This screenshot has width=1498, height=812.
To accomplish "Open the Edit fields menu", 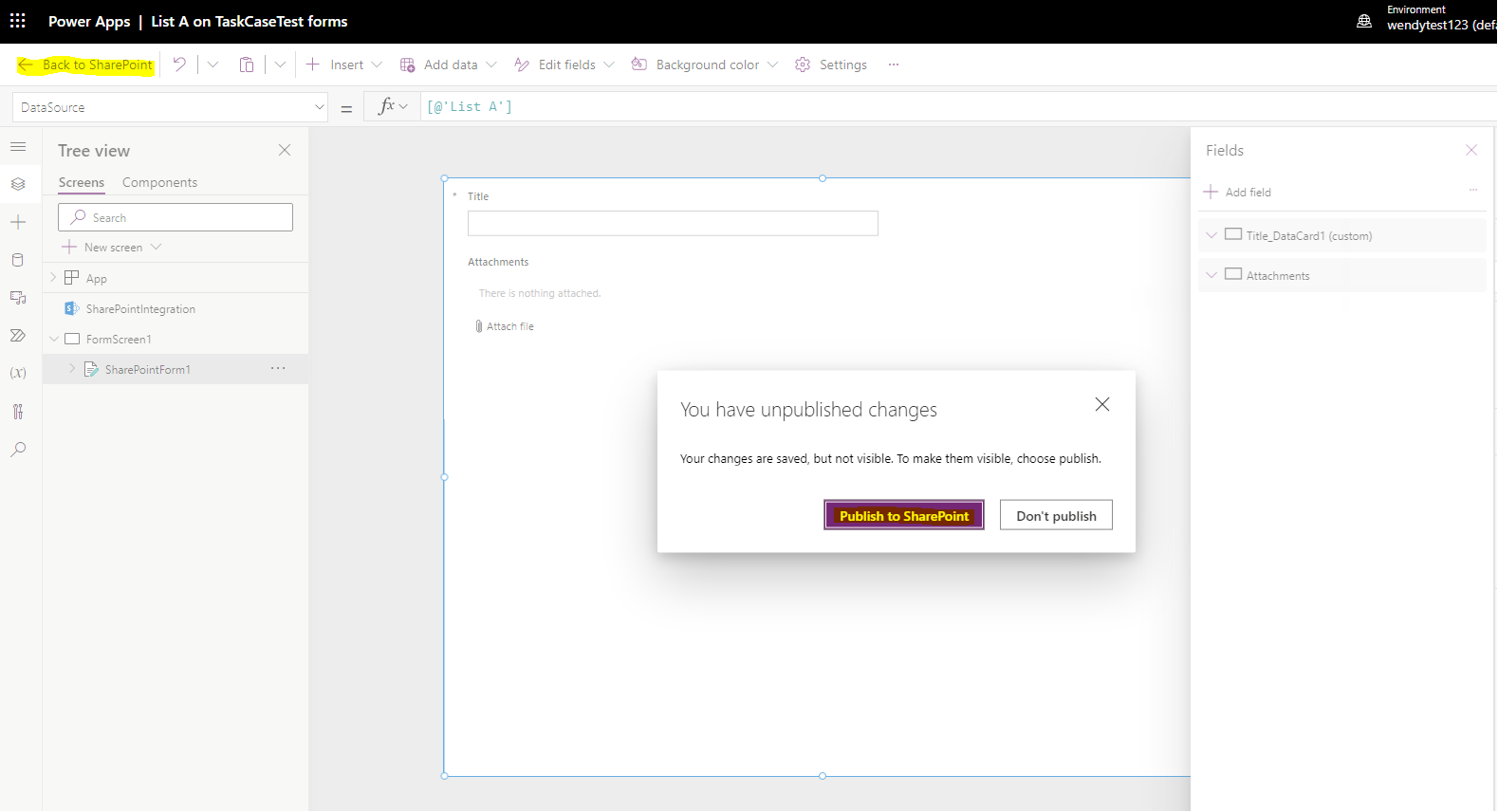I will (x=564, y=65).
